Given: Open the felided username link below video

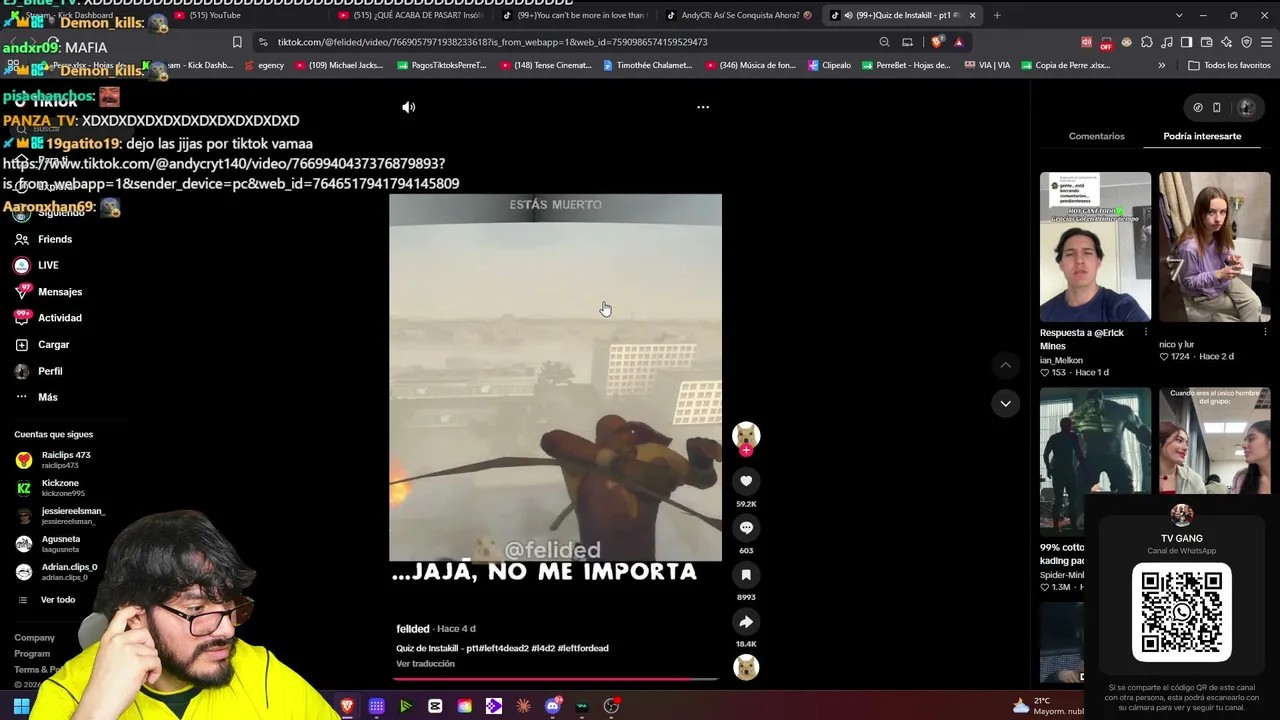Looking at the screenshot, I should click(x=413, y=629).
